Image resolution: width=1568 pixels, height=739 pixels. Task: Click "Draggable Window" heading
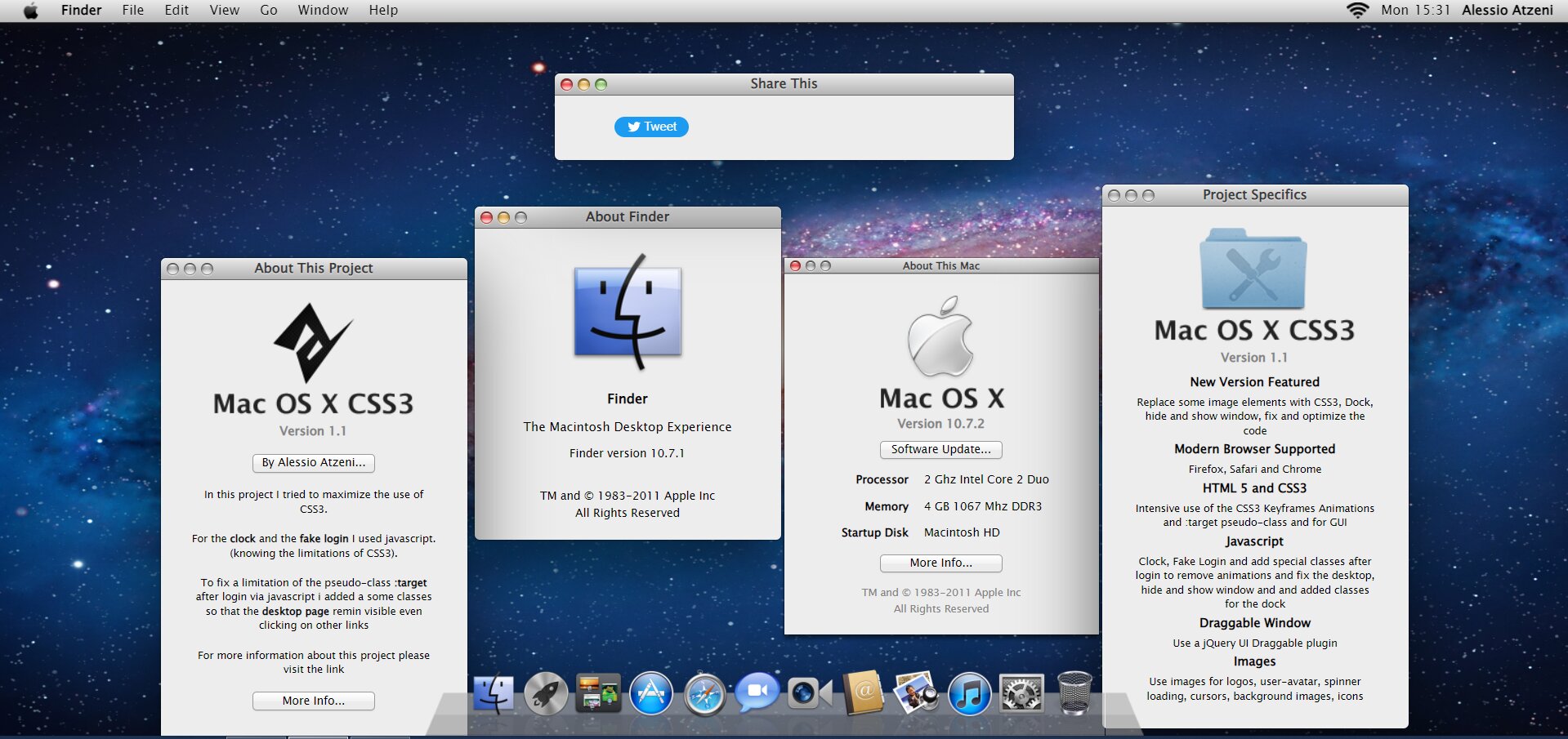(x=1255, y=623)
